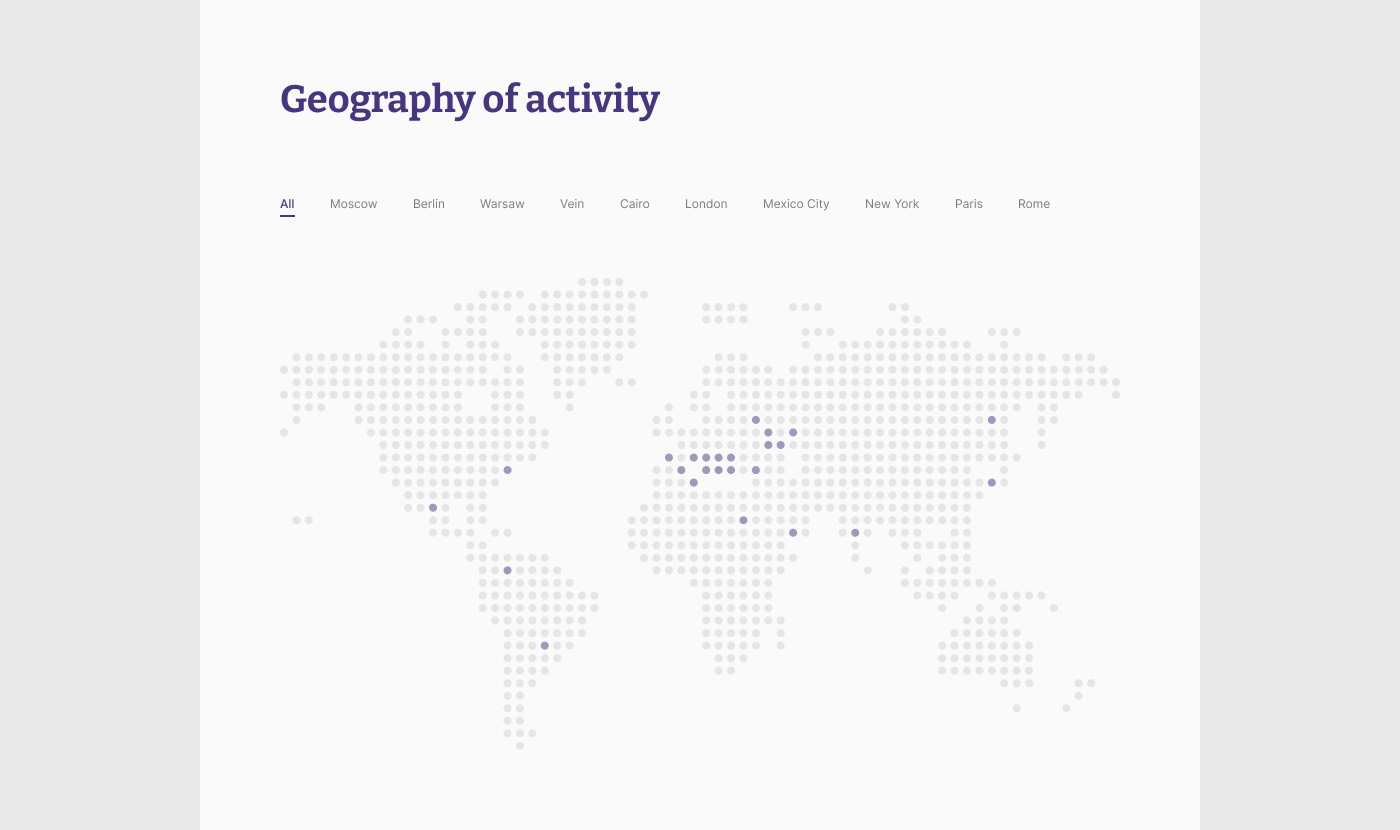Select the Vein tab
Screen dimensions: 1400x830
click(572, 204)
